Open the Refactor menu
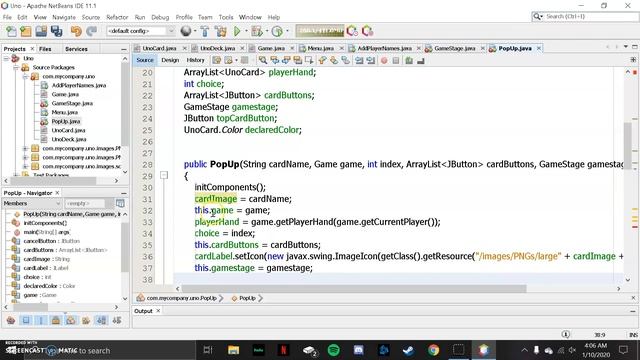 [117, 17]
